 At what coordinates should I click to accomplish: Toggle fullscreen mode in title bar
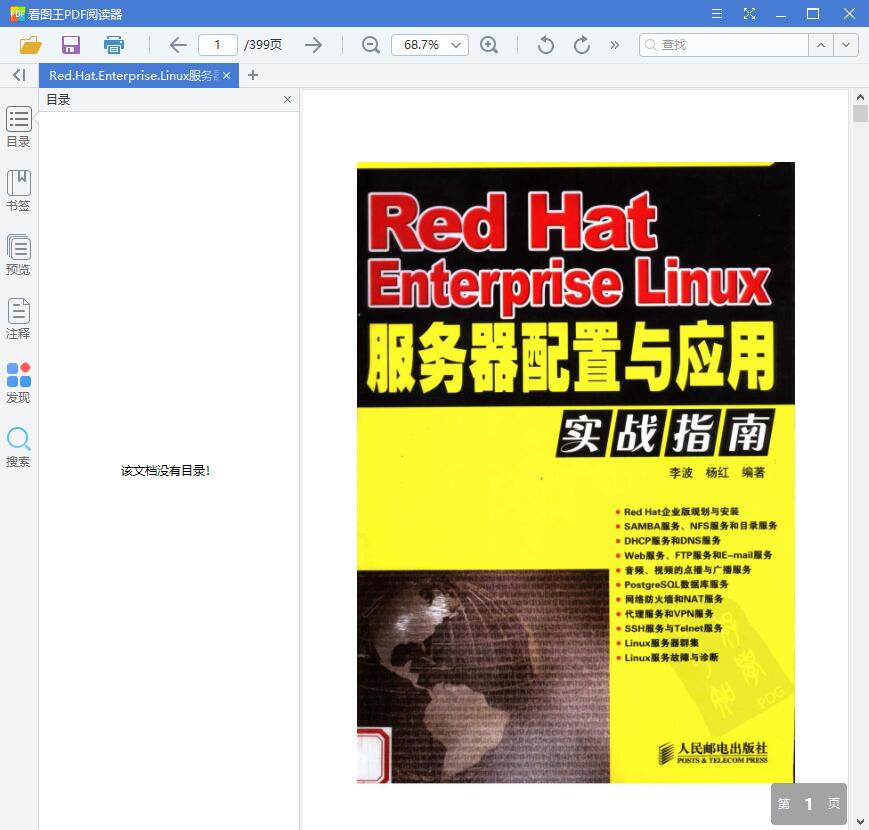[x=749, y=13]
